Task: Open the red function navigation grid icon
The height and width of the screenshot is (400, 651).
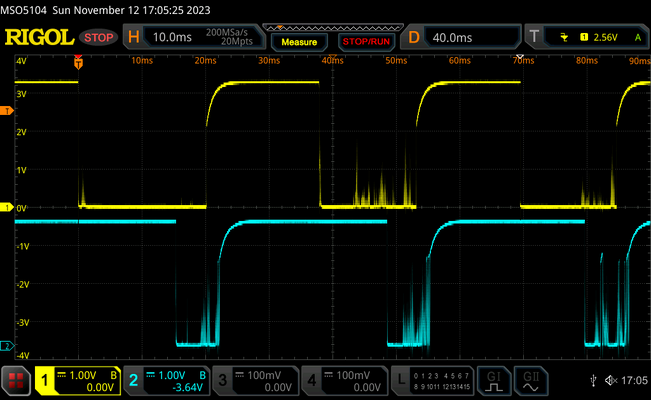Action: 16,381
